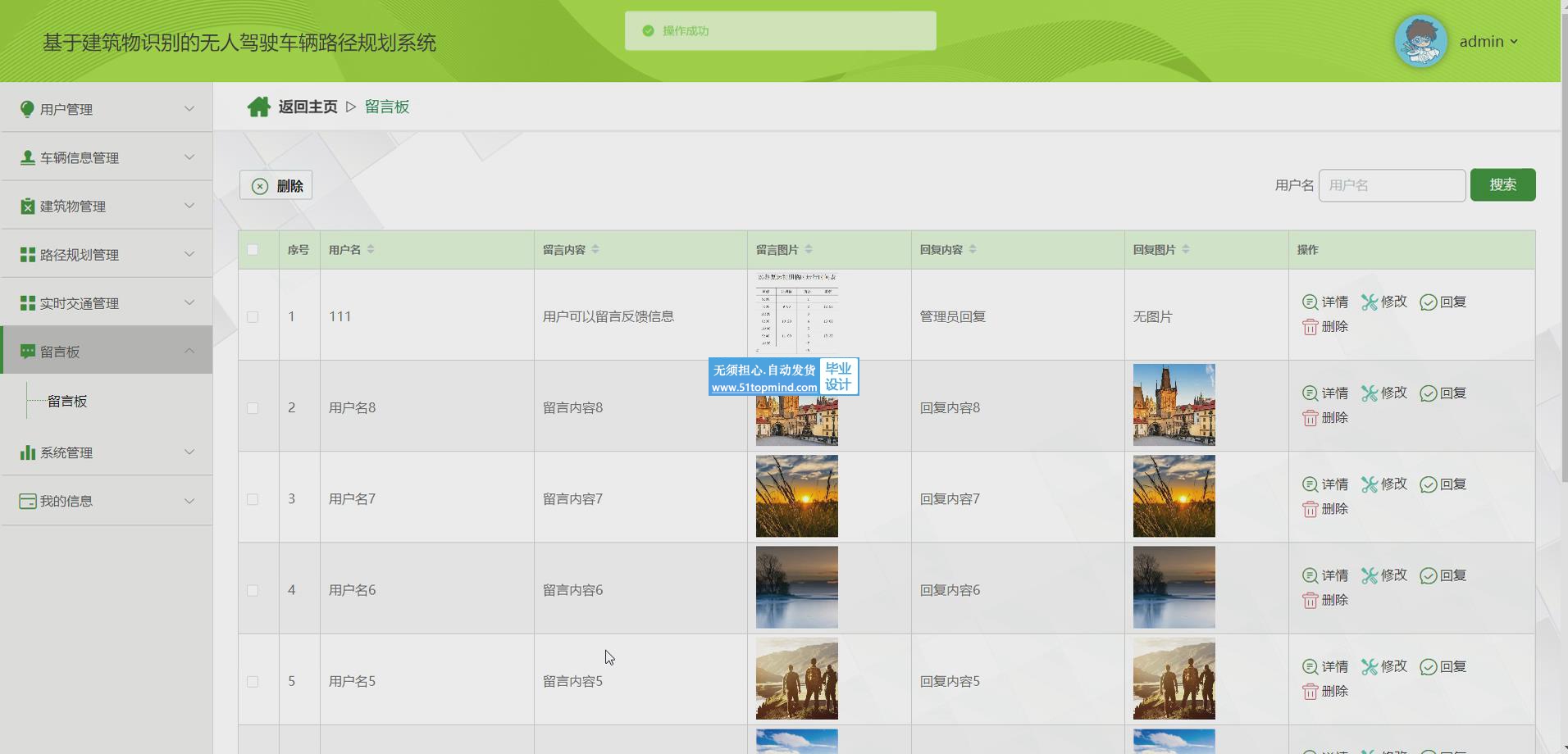Expand the 系统管理 menu chevron
The height and width of the screenshot is (754, 1568).
coord(189,452)
